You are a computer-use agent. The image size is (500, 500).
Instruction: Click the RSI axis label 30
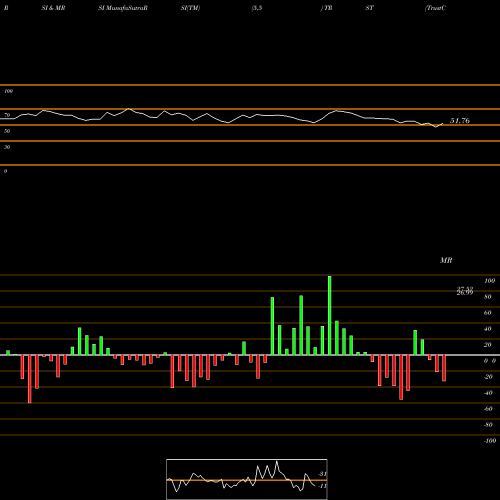[x=7, y=147]
